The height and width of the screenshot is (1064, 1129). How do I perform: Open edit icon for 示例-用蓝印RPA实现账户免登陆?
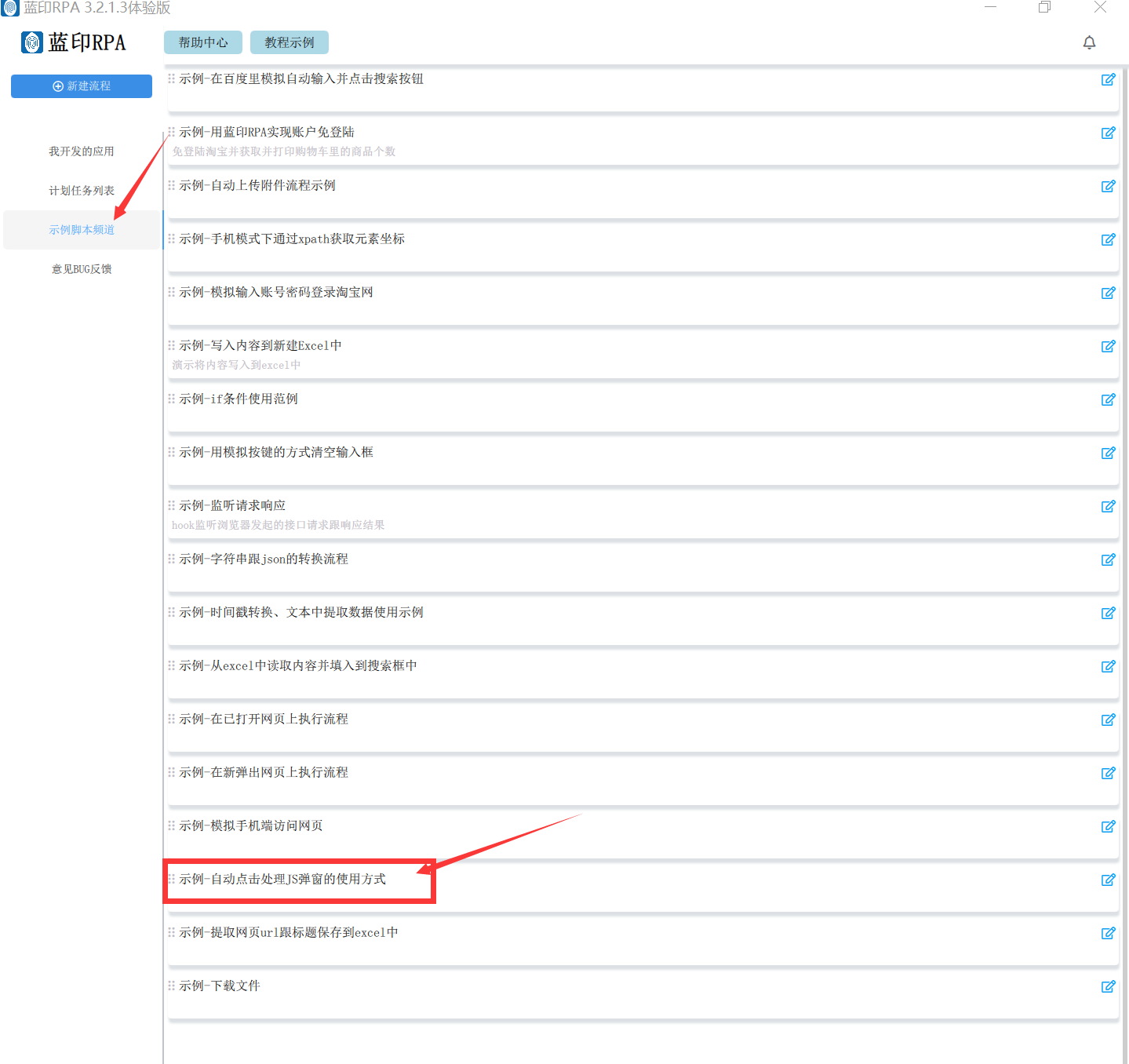(x=1108, y=133)
